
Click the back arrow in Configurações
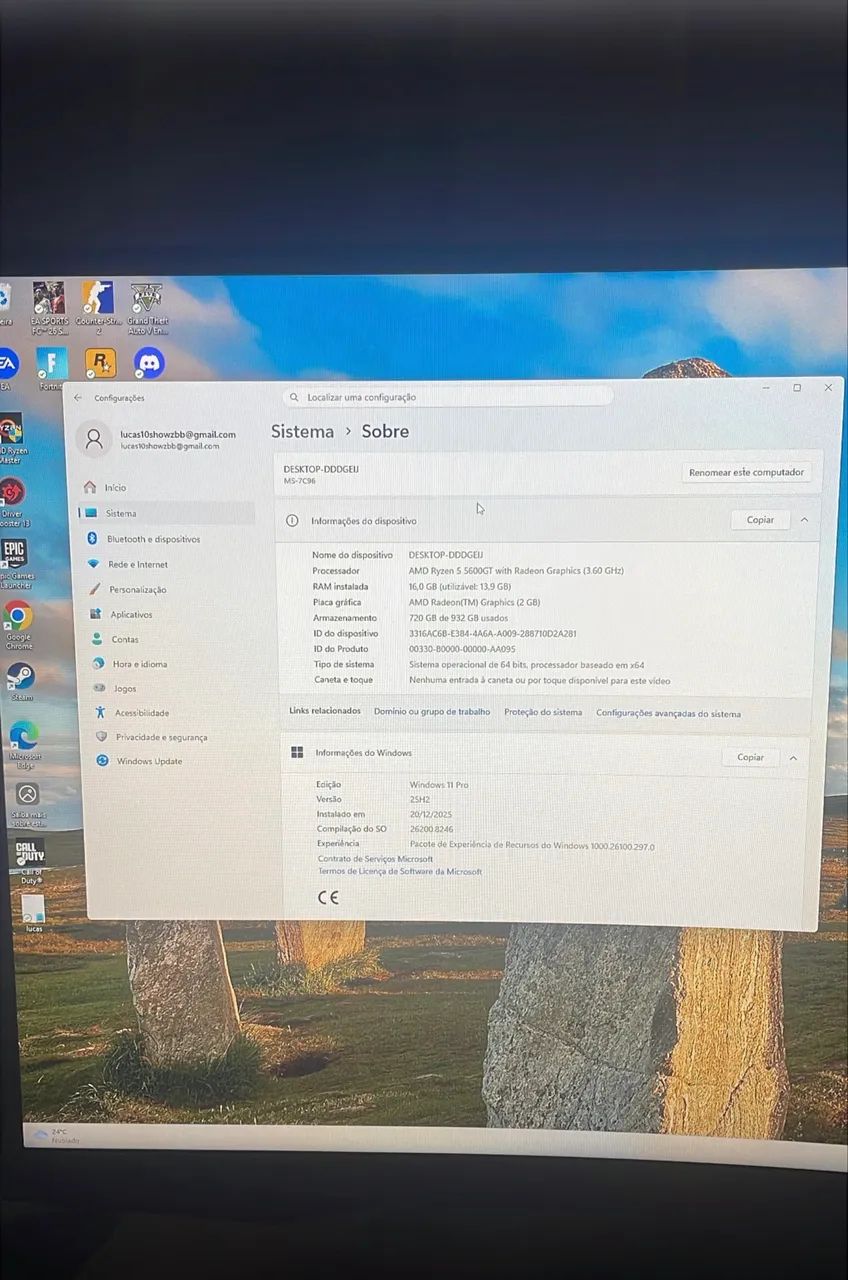pos(78,398)
